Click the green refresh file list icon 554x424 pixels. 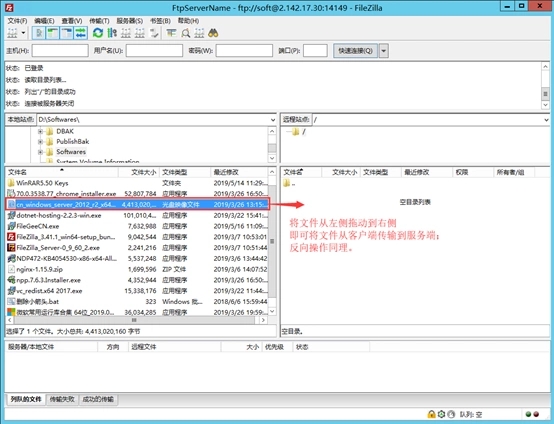(98, 33)
